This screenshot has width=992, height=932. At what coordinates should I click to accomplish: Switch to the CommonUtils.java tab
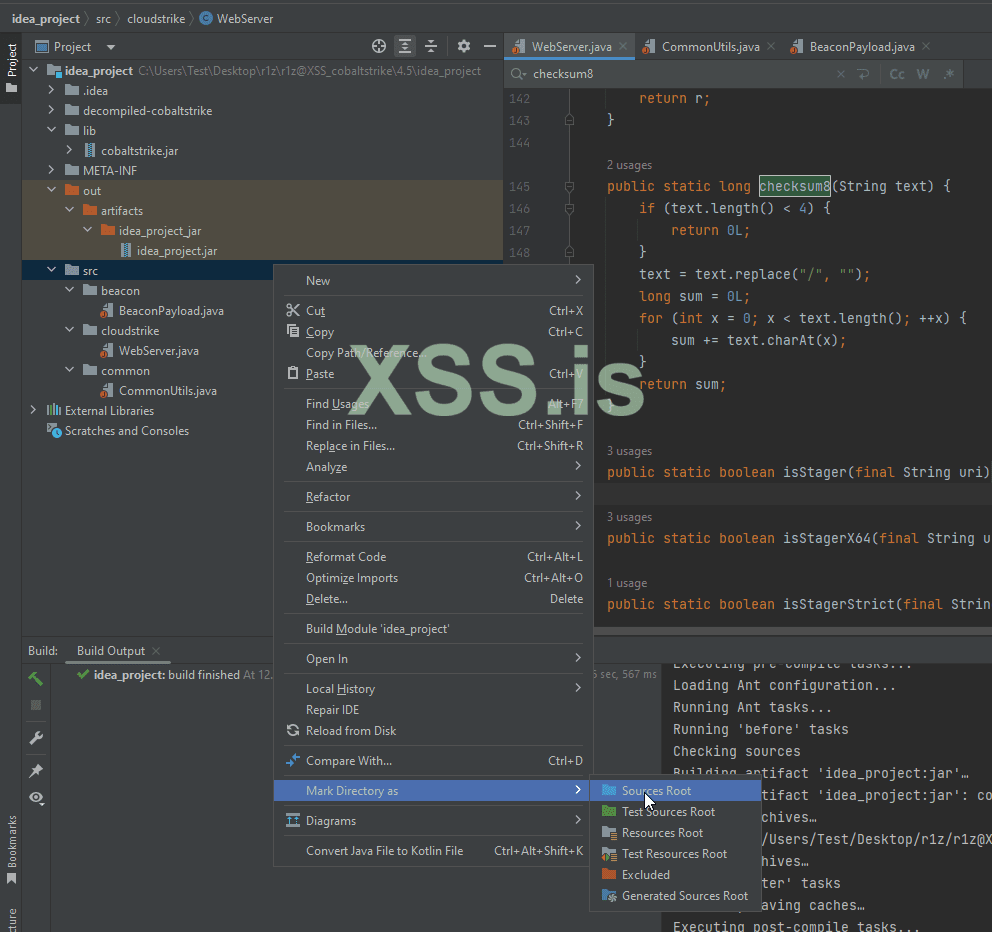point(710,47)
